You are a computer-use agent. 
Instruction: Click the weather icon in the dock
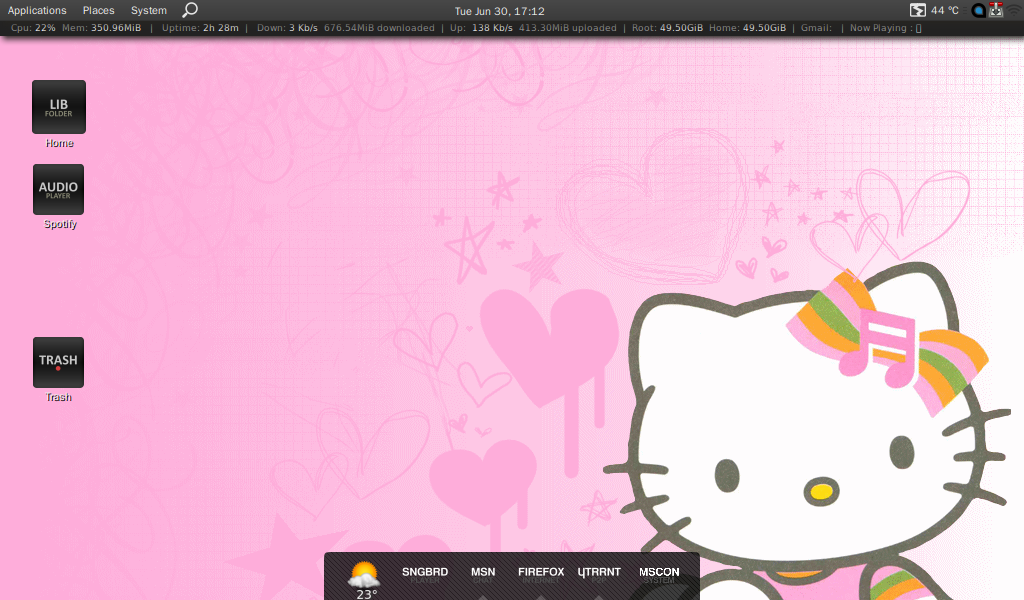(364, 575)
